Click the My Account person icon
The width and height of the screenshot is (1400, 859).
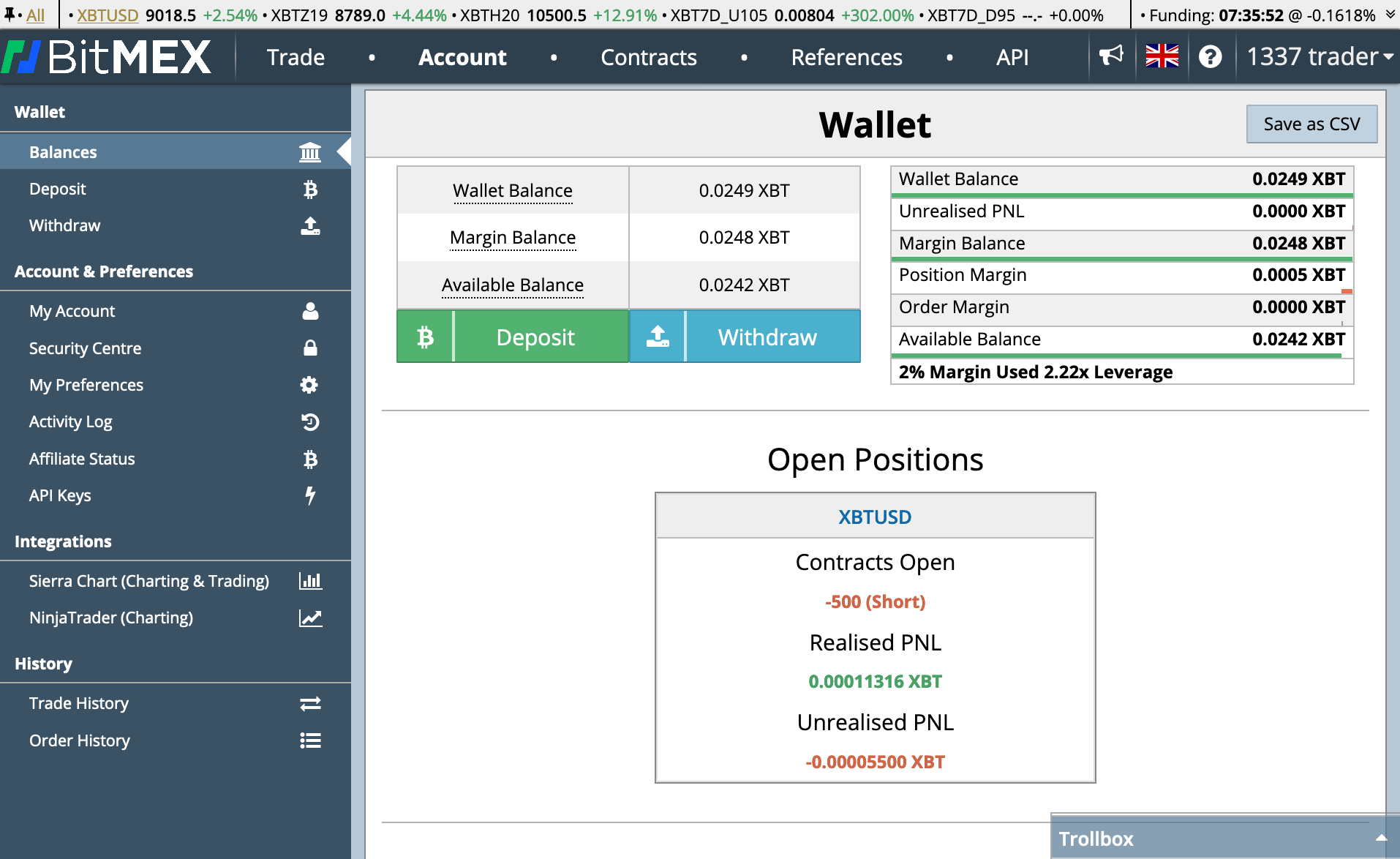tap(310, 311)
